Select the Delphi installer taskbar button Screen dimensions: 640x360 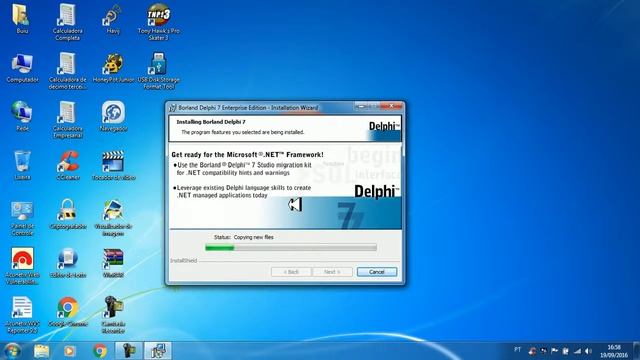(x=158, y=351)
